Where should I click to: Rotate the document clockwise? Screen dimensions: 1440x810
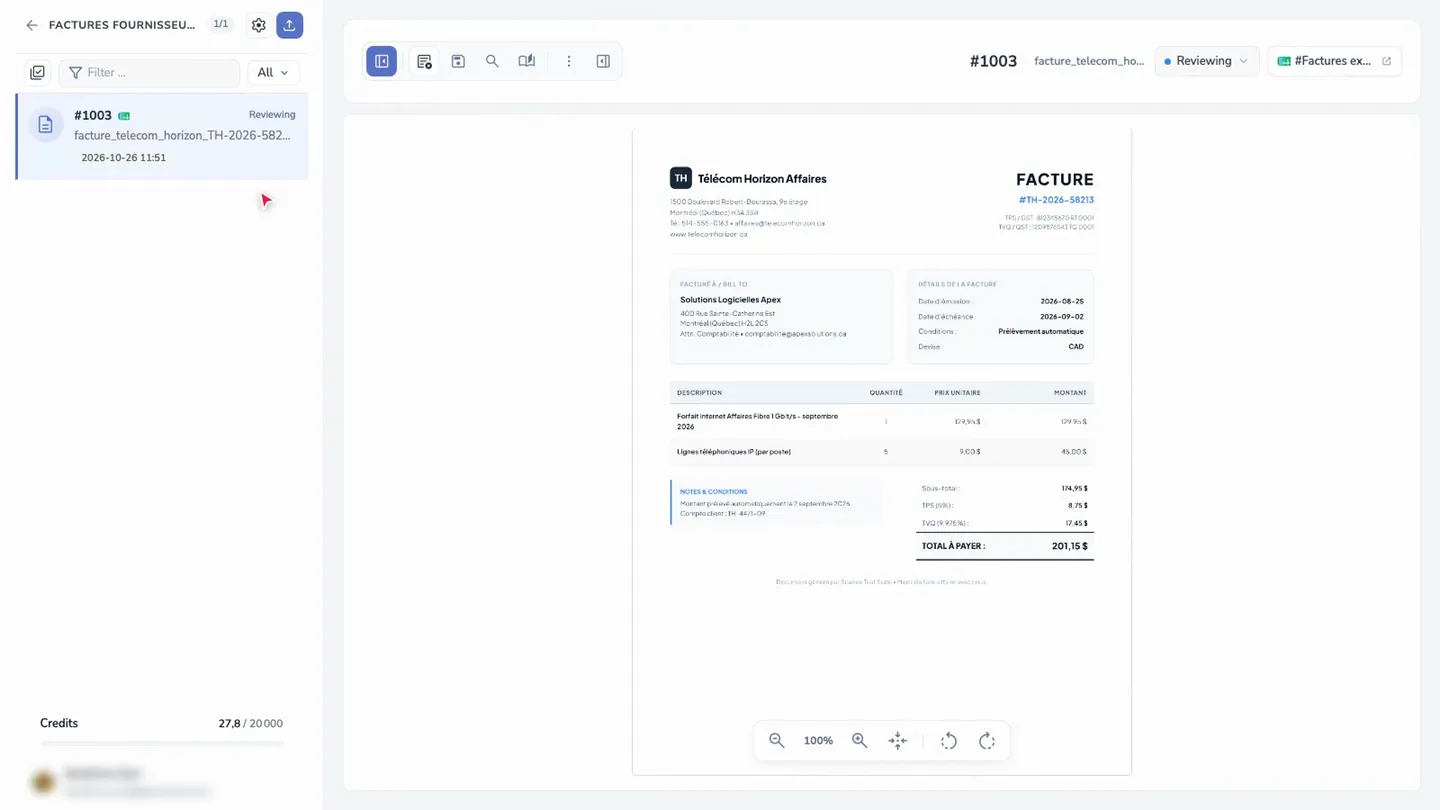coord(987,741)
